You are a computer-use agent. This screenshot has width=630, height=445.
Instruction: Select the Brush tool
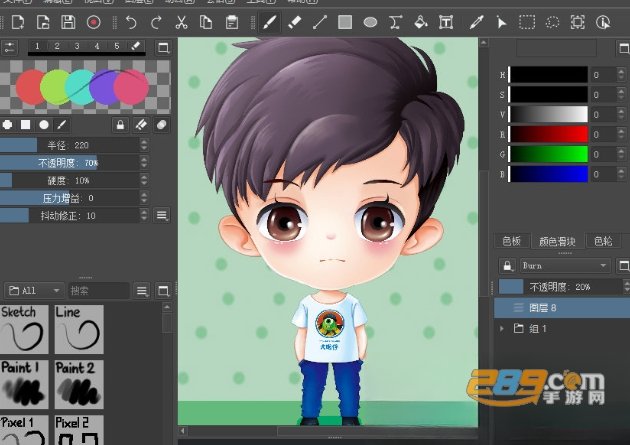click(x=269, y=22)
